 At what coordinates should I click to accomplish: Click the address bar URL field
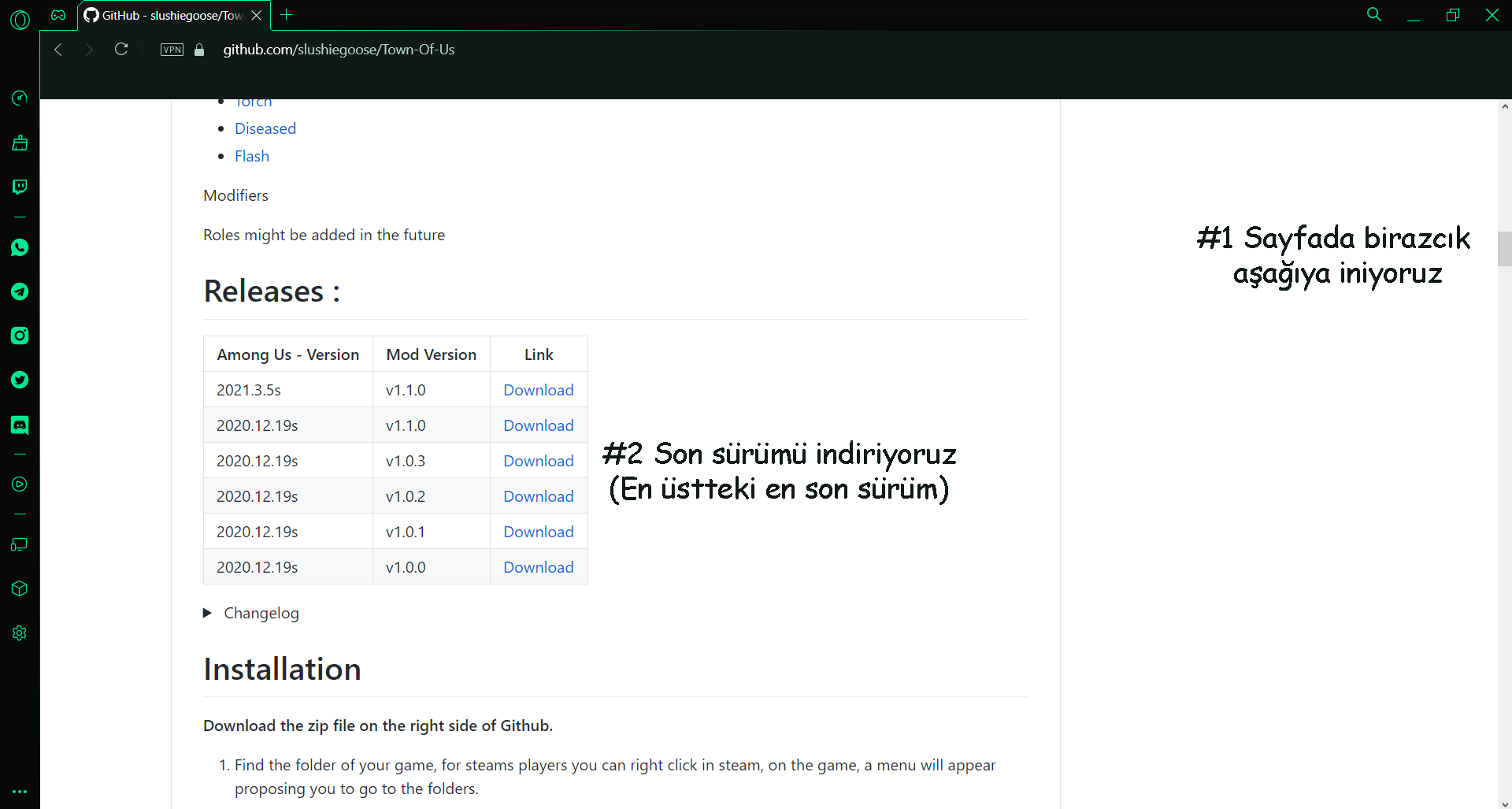click(x=339, y=50)
